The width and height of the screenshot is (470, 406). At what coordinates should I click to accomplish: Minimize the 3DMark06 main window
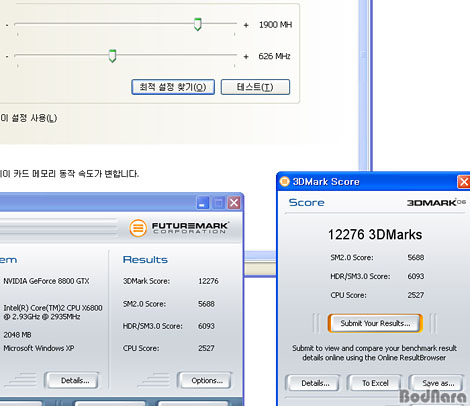[203, 203]
